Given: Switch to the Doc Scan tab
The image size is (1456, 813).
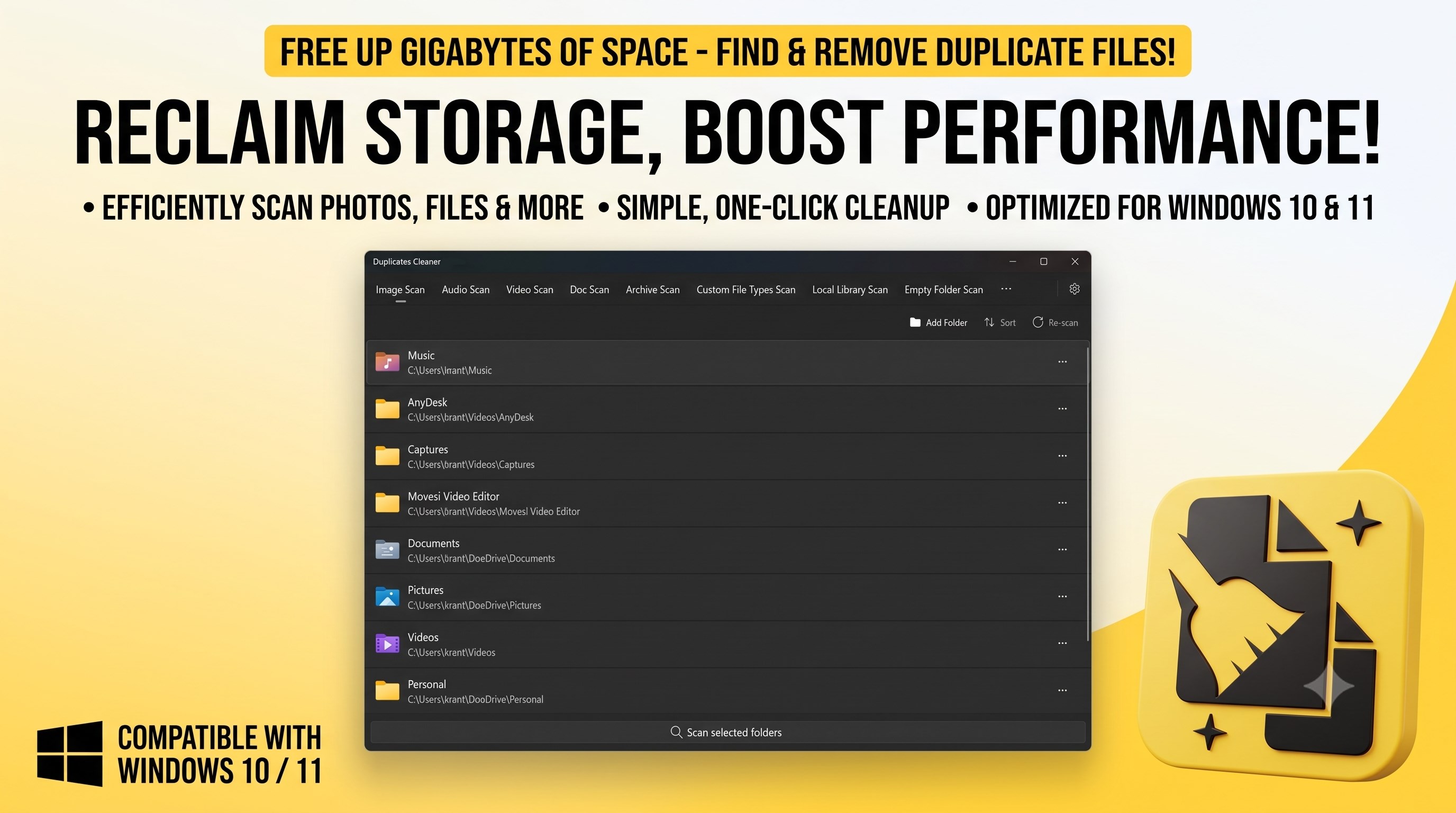Looking at the screenshot, I should 589,290.
